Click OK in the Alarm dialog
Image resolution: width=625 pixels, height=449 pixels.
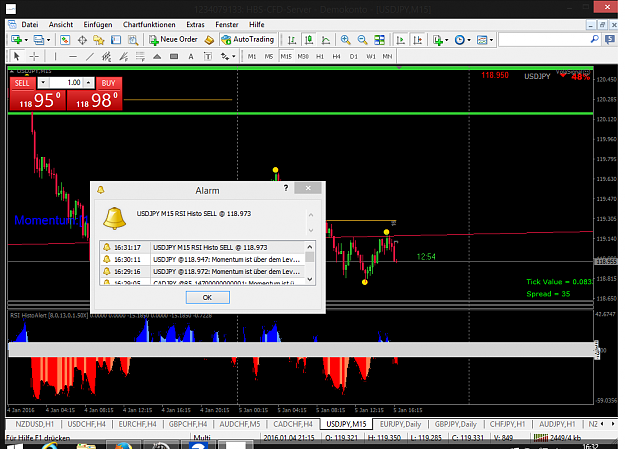(207, 297)
